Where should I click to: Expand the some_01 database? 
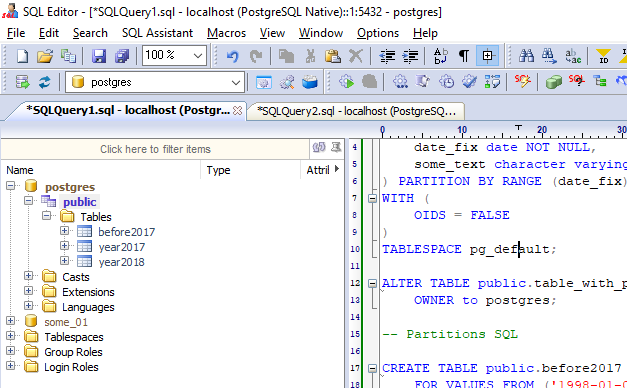[x=11, y=321]
